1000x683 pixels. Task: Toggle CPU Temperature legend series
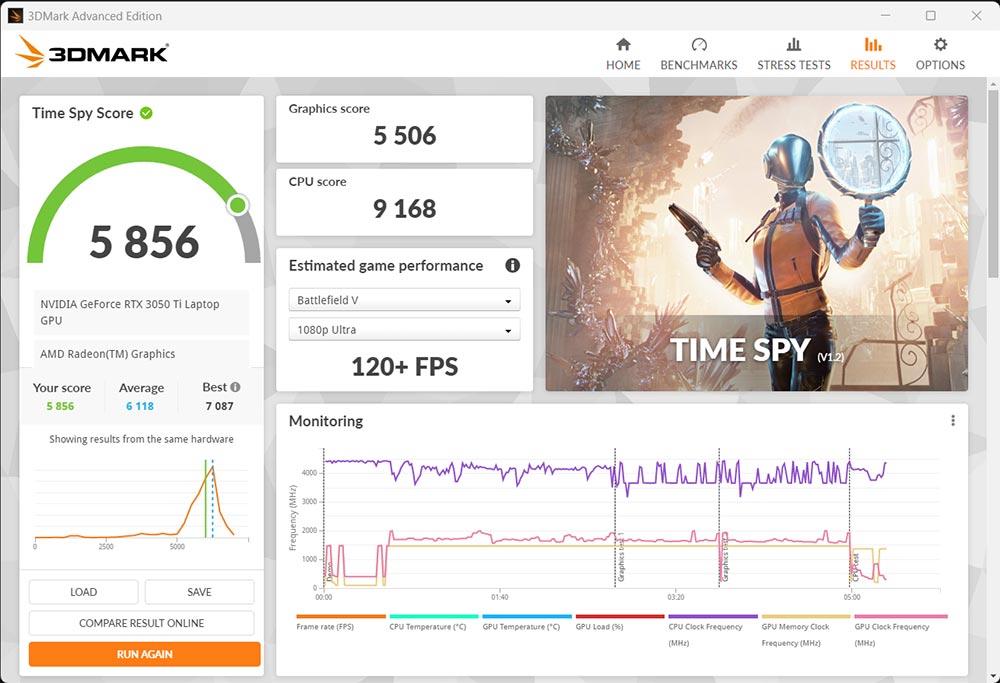(428, 627)
